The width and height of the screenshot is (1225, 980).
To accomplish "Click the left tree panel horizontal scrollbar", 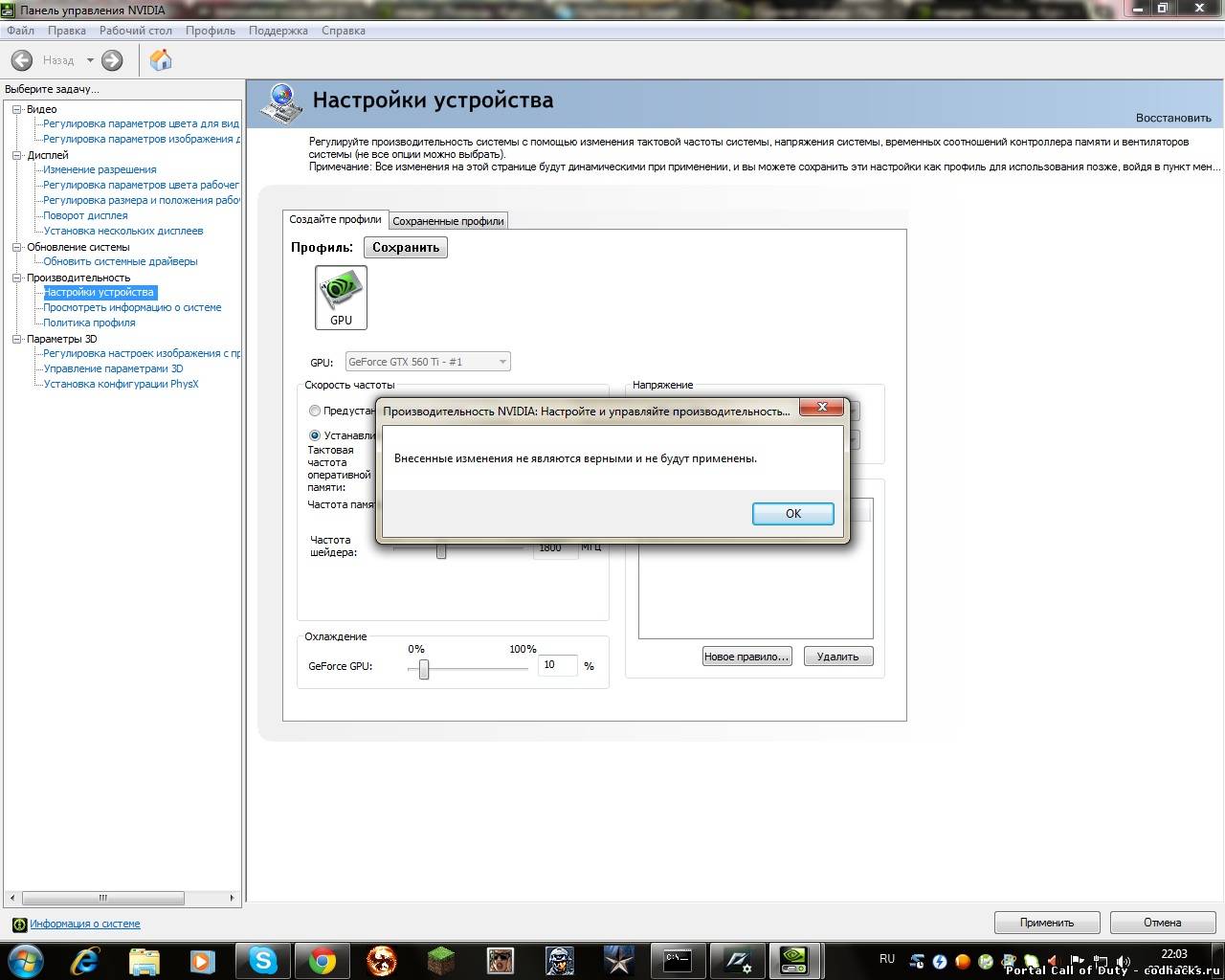I will pyautogui.click(x=103, y=899).
